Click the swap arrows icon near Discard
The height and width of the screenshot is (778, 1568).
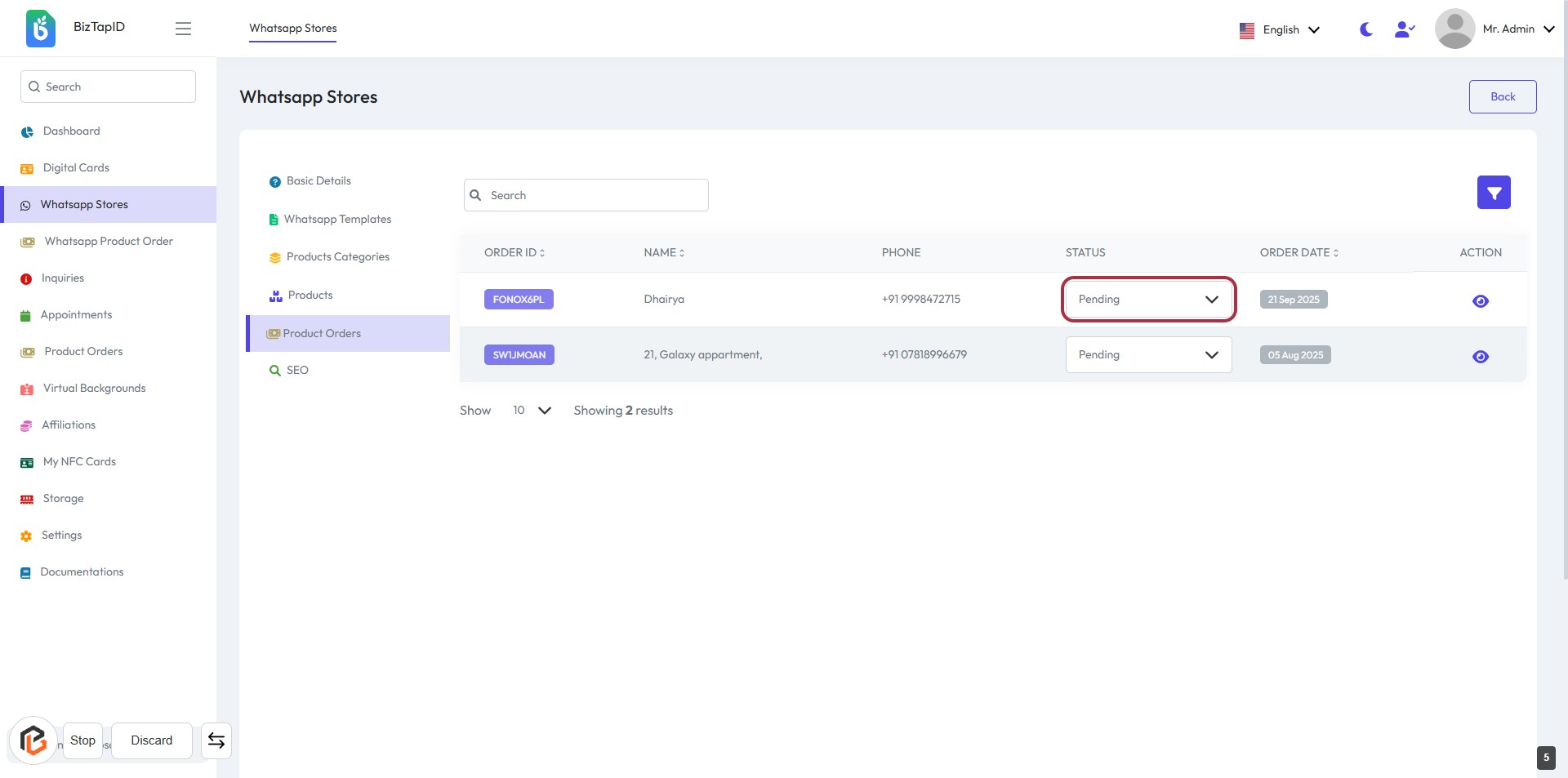tap(216, 740)
